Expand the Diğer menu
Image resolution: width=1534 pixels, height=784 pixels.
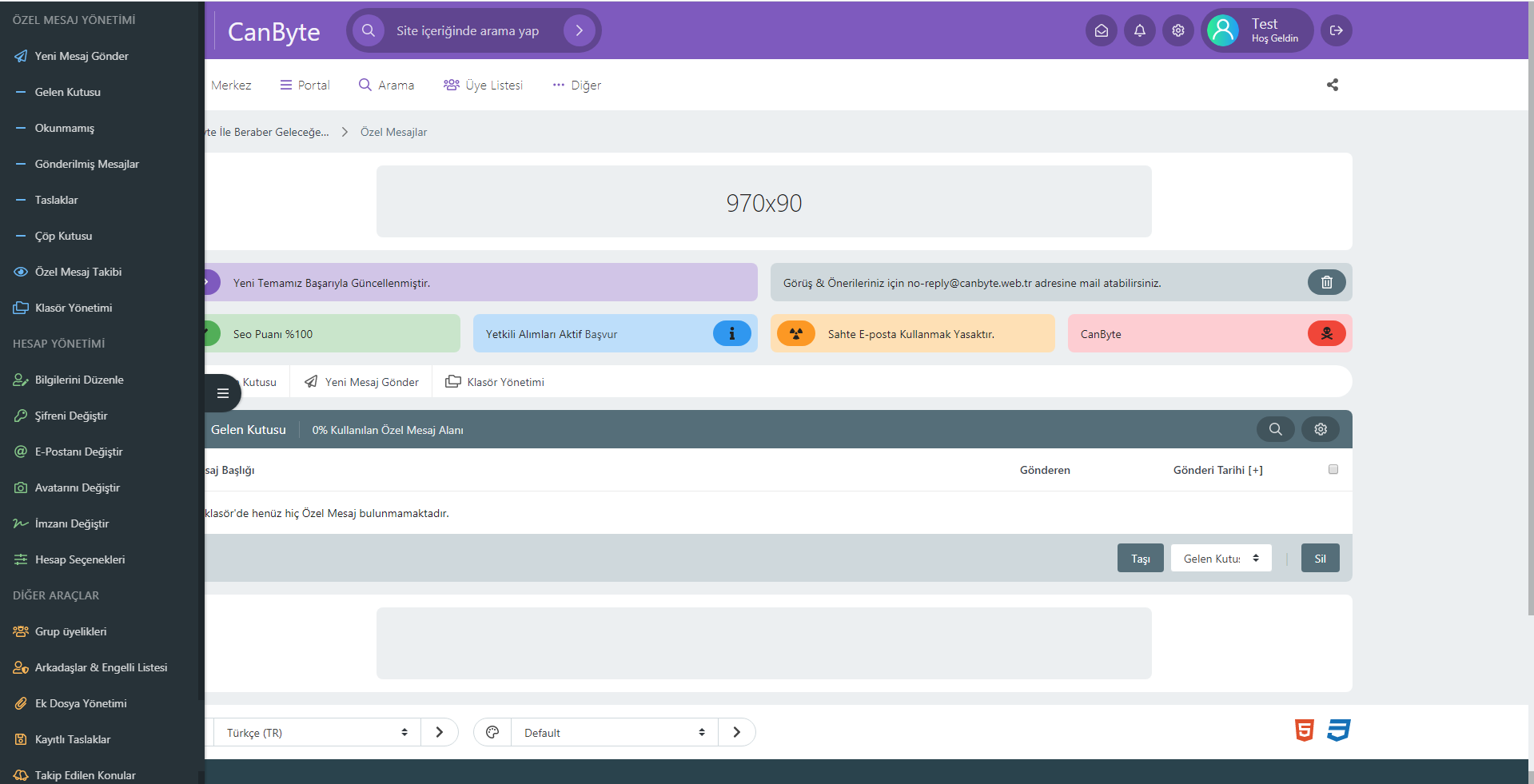pos(576,85)
